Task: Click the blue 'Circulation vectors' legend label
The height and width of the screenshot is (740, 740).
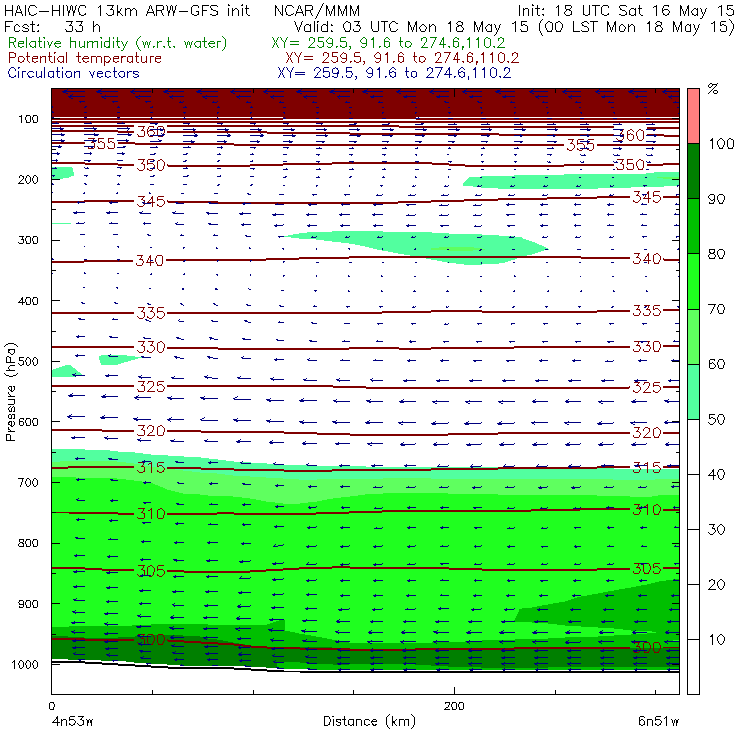Action: coord(74,73)
